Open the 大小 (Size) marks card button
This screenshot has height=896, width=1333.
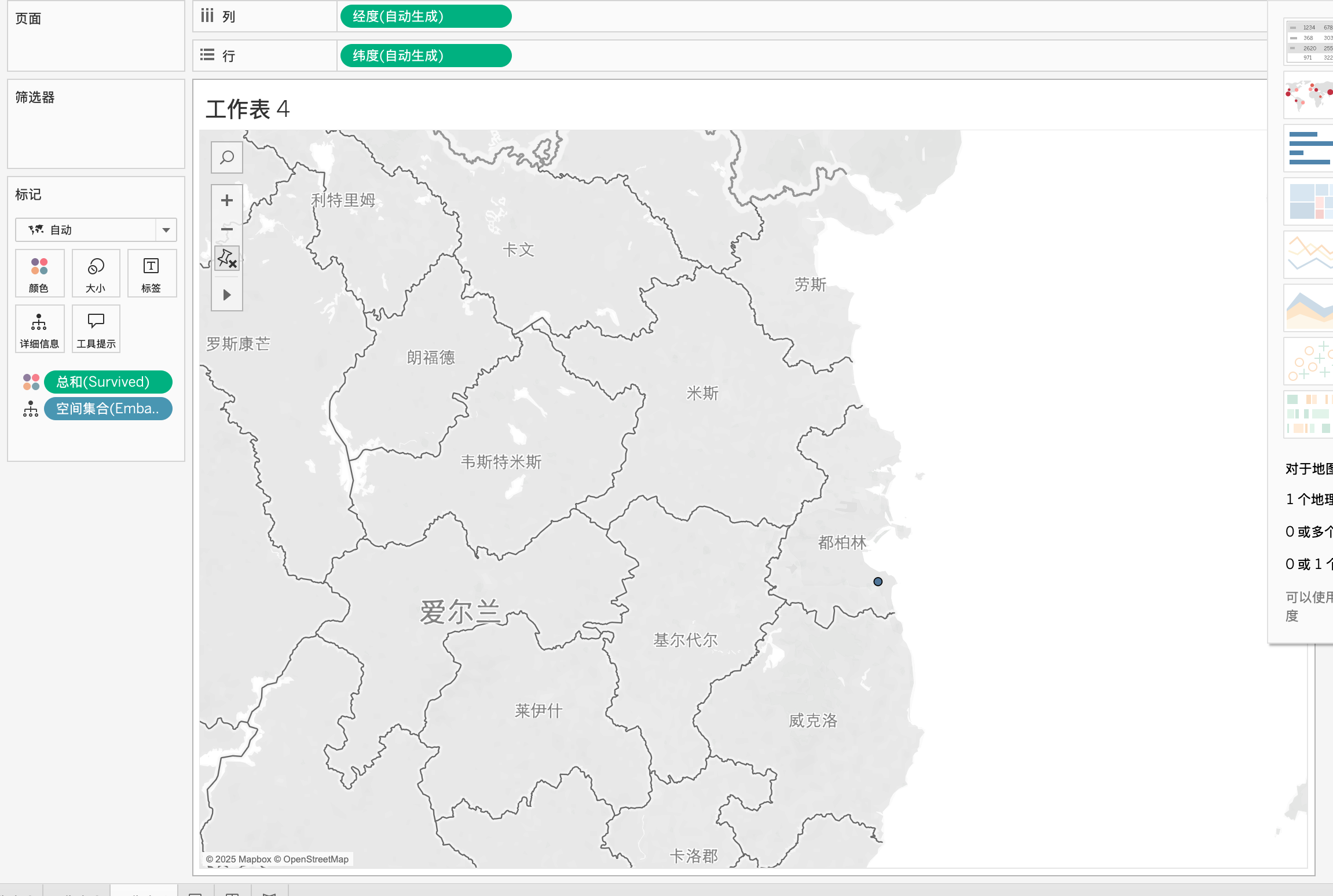click(x=96, y=273)
